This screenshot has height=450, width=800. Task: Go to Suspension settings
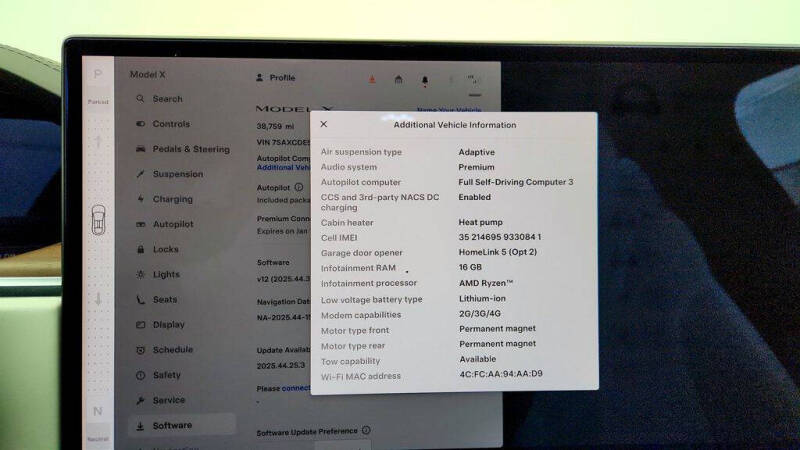click(177, 174)
